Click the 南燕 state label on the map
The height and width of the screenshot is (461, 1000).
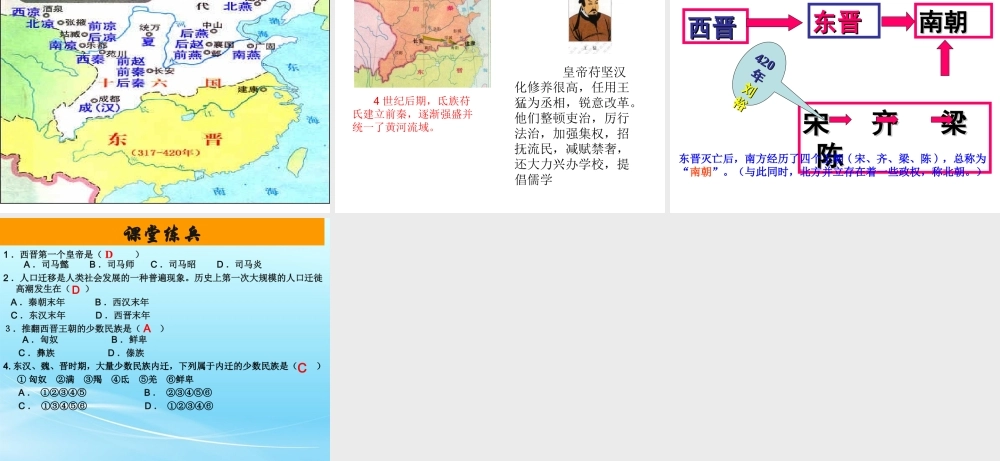coord(246,55)
